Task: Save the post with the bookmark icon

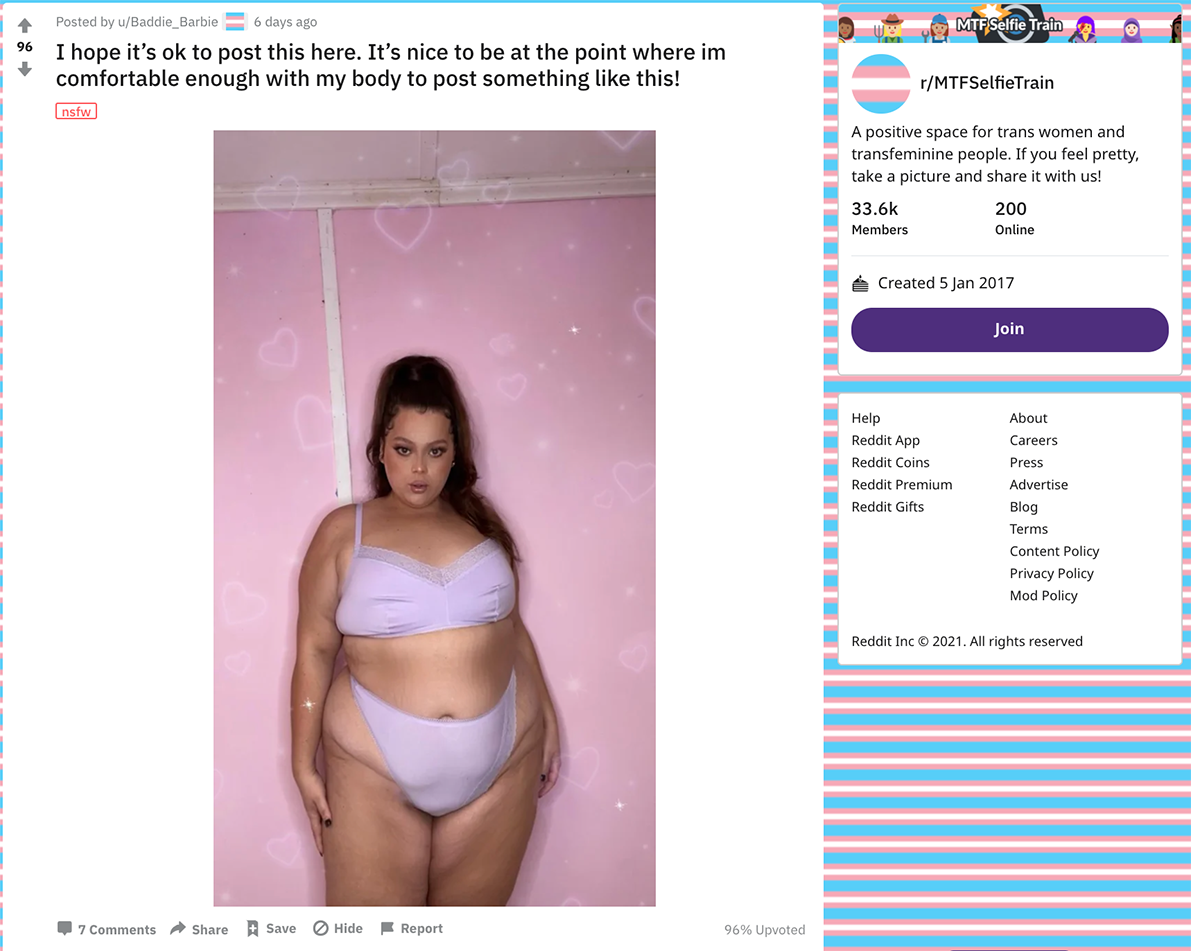Action: point(252,928)
